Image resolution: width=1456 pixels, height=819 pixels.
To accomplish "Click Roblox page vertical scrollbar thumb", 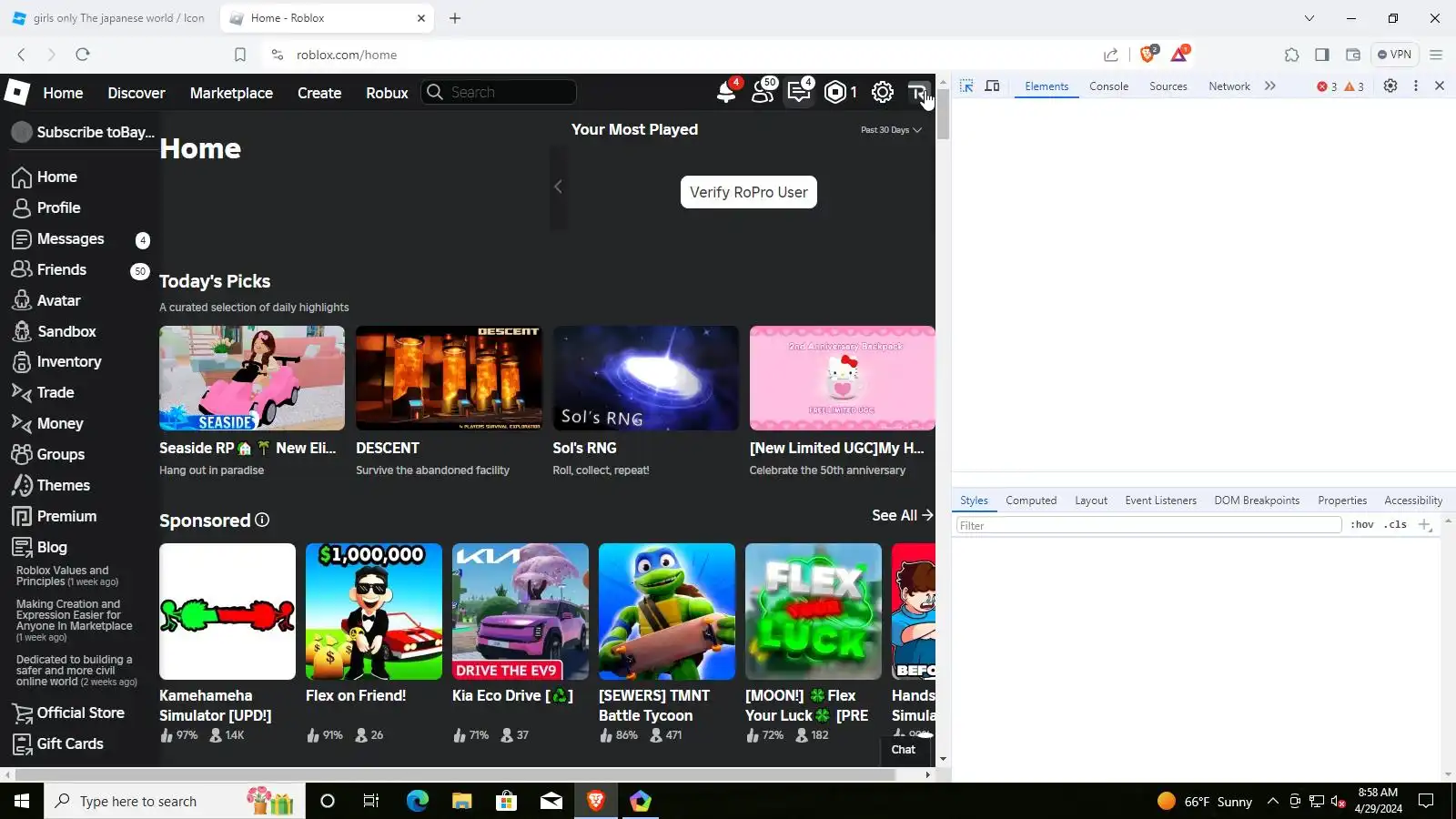I will click(x=944, y=115).
